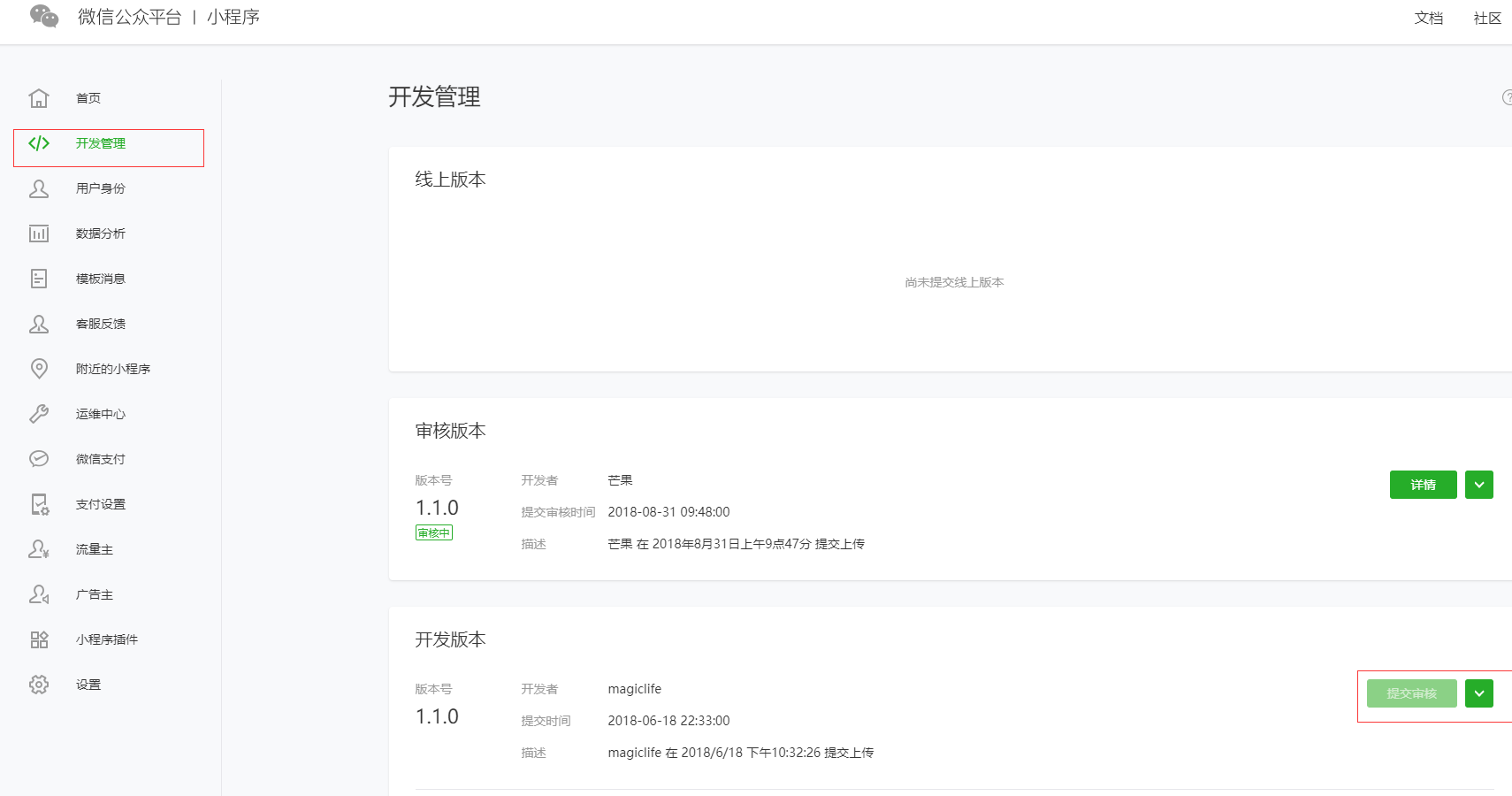
Task: Click the home house icon in sidebar
Action: click(39, 98)
